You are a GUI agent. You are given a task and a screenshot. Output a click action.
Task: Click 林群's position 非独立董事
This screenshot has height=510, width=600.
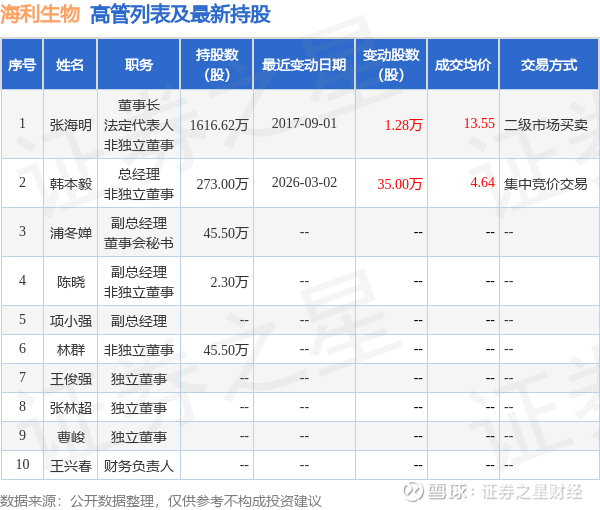[139, 349]
